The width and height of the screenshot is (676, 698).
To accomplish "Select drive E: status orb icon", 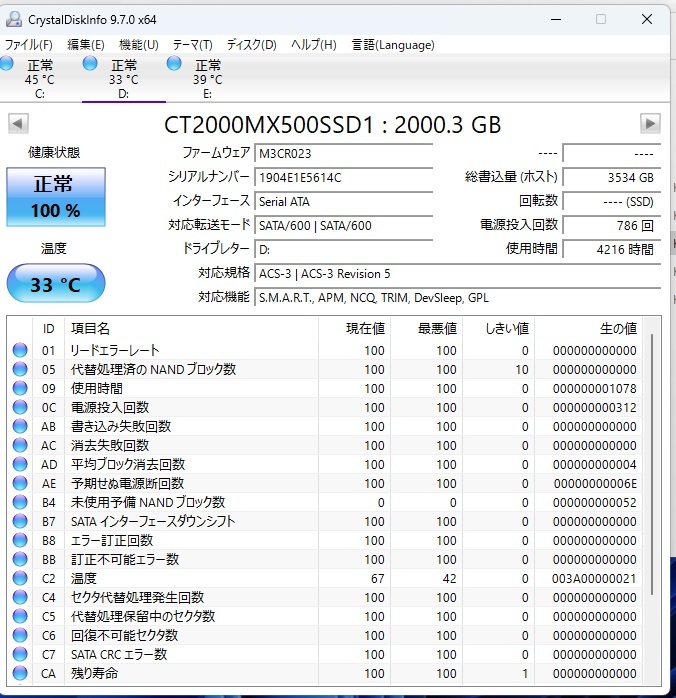I will [x=175, y=65].
